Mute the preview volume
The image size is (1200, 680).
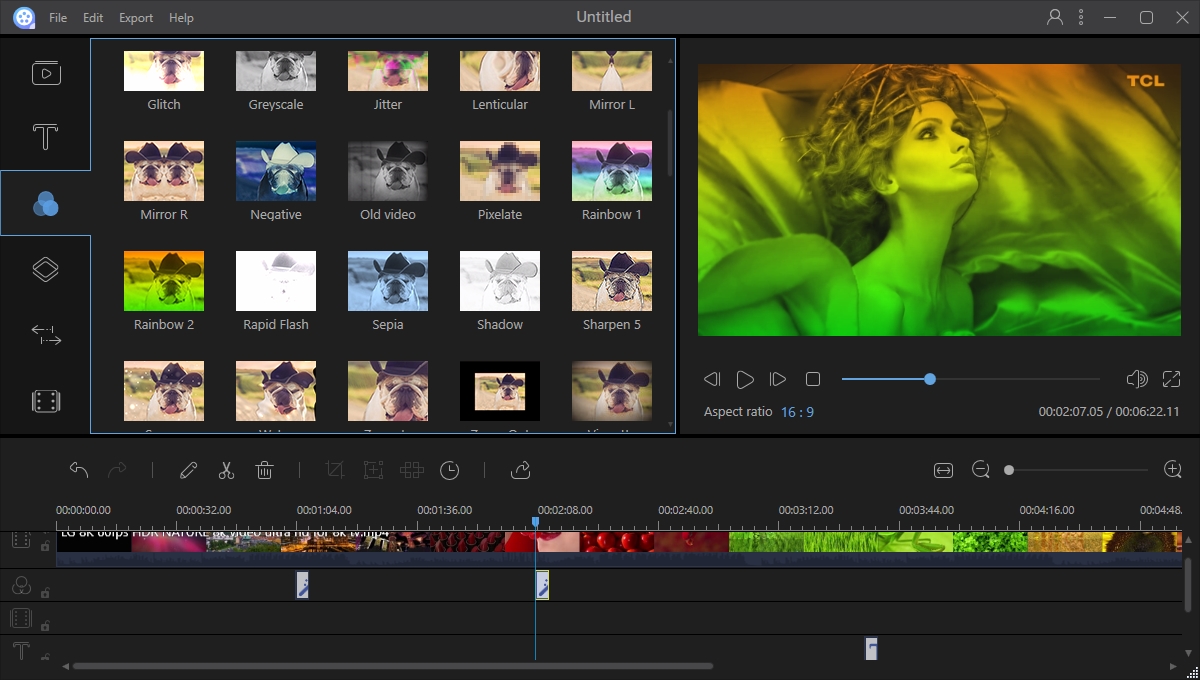click(1136, 379)
